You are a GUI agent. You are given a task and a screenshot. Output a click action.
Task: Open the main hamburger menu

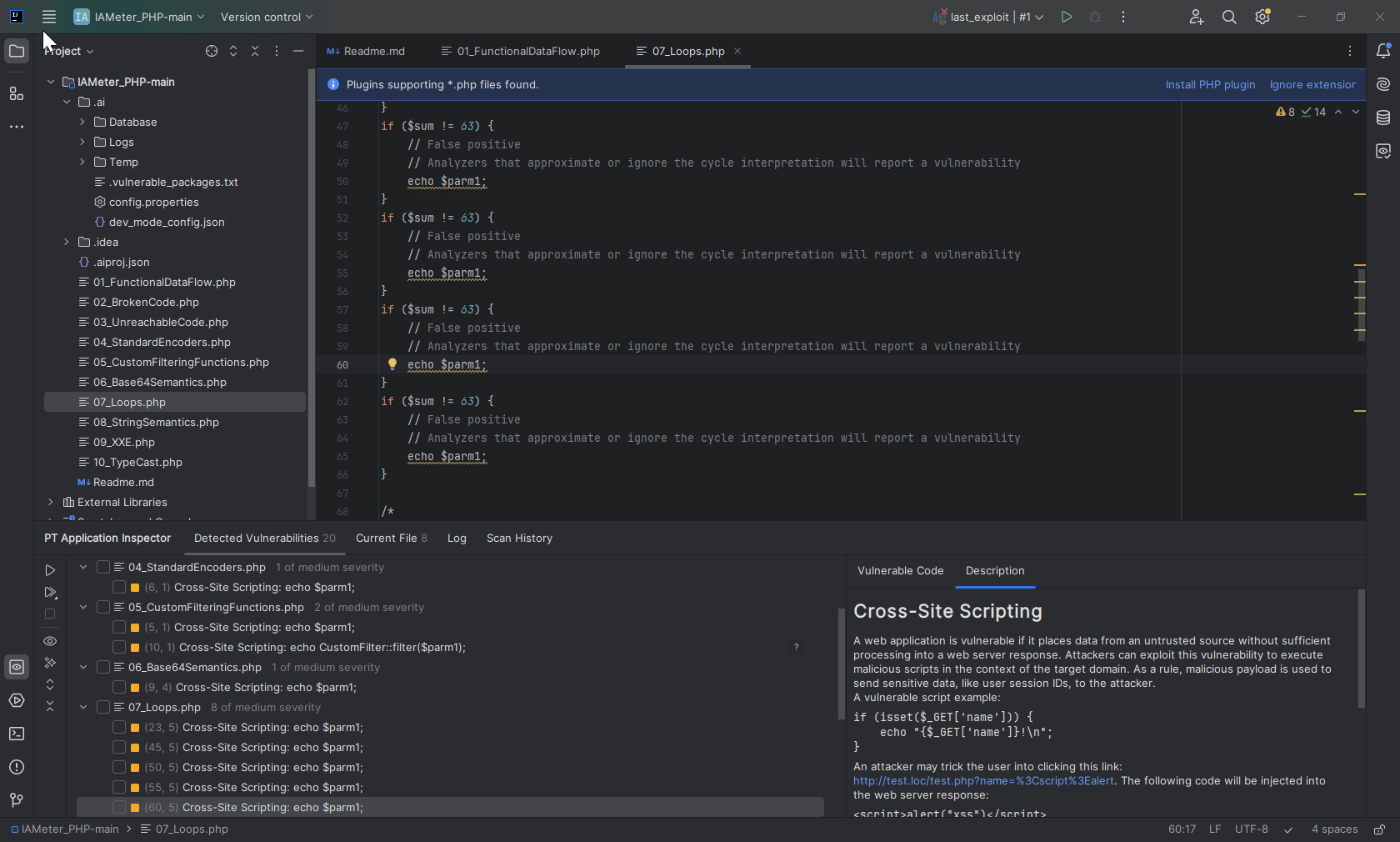[x=49, y=17]
